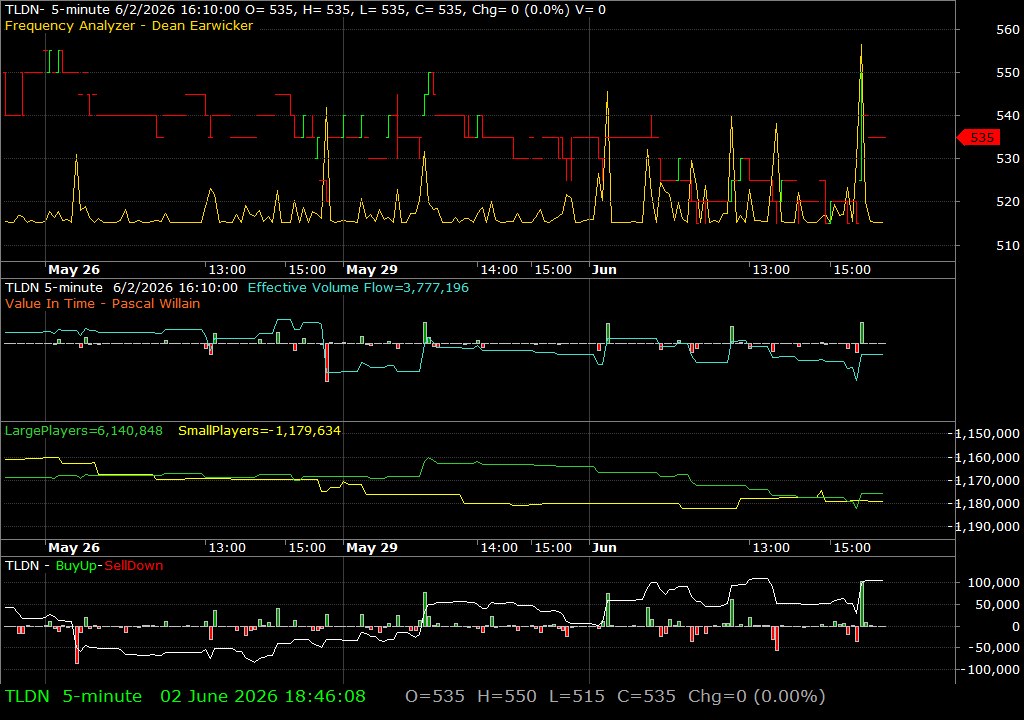Click the red 535 price marker

click(x=978, y=137)
